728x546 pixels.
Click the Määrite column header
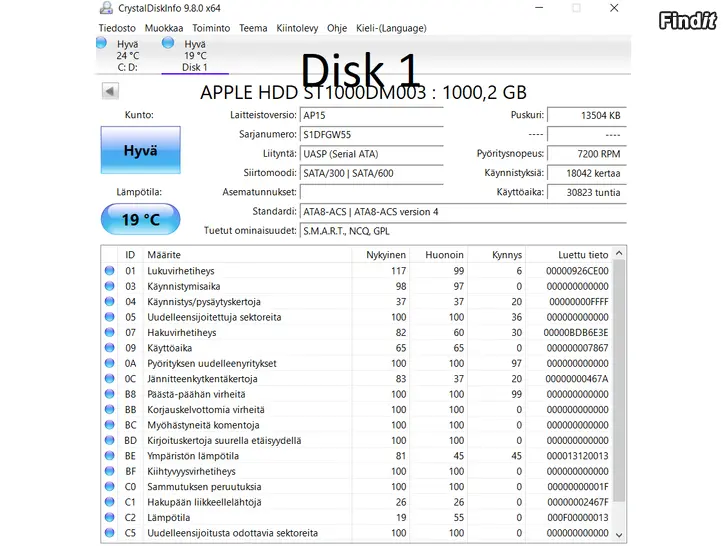point(164,255)
